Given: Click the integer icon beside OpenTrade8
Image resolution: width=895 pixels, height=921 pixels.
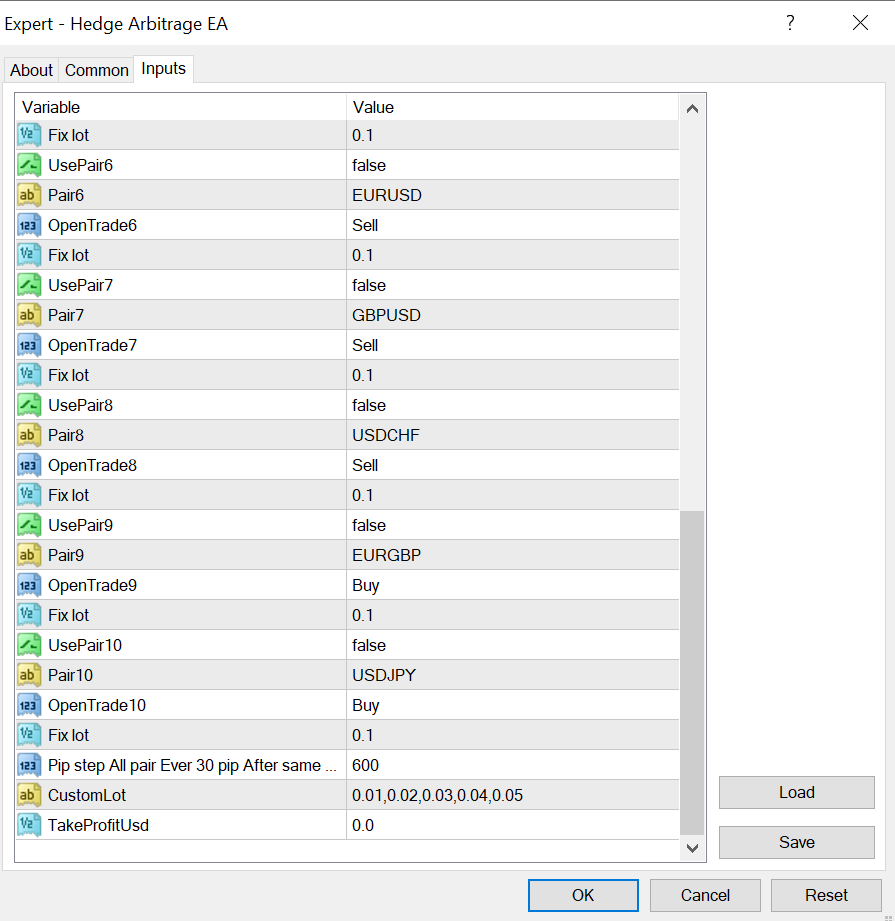Looking at the screenshot, I should [29, 465].
